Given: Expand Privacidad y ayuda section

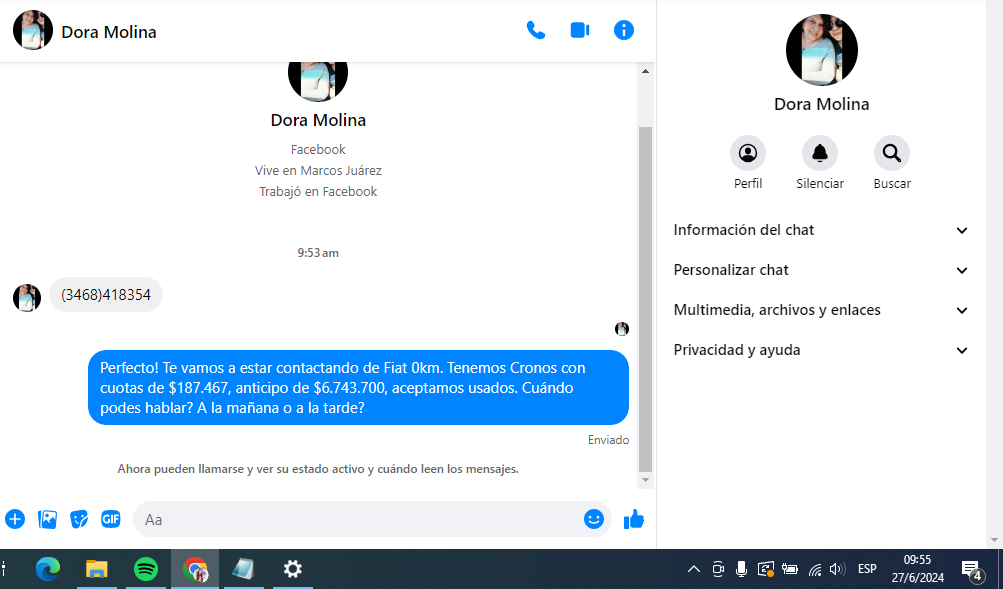Looking at the screenshot, I should 821,350.
